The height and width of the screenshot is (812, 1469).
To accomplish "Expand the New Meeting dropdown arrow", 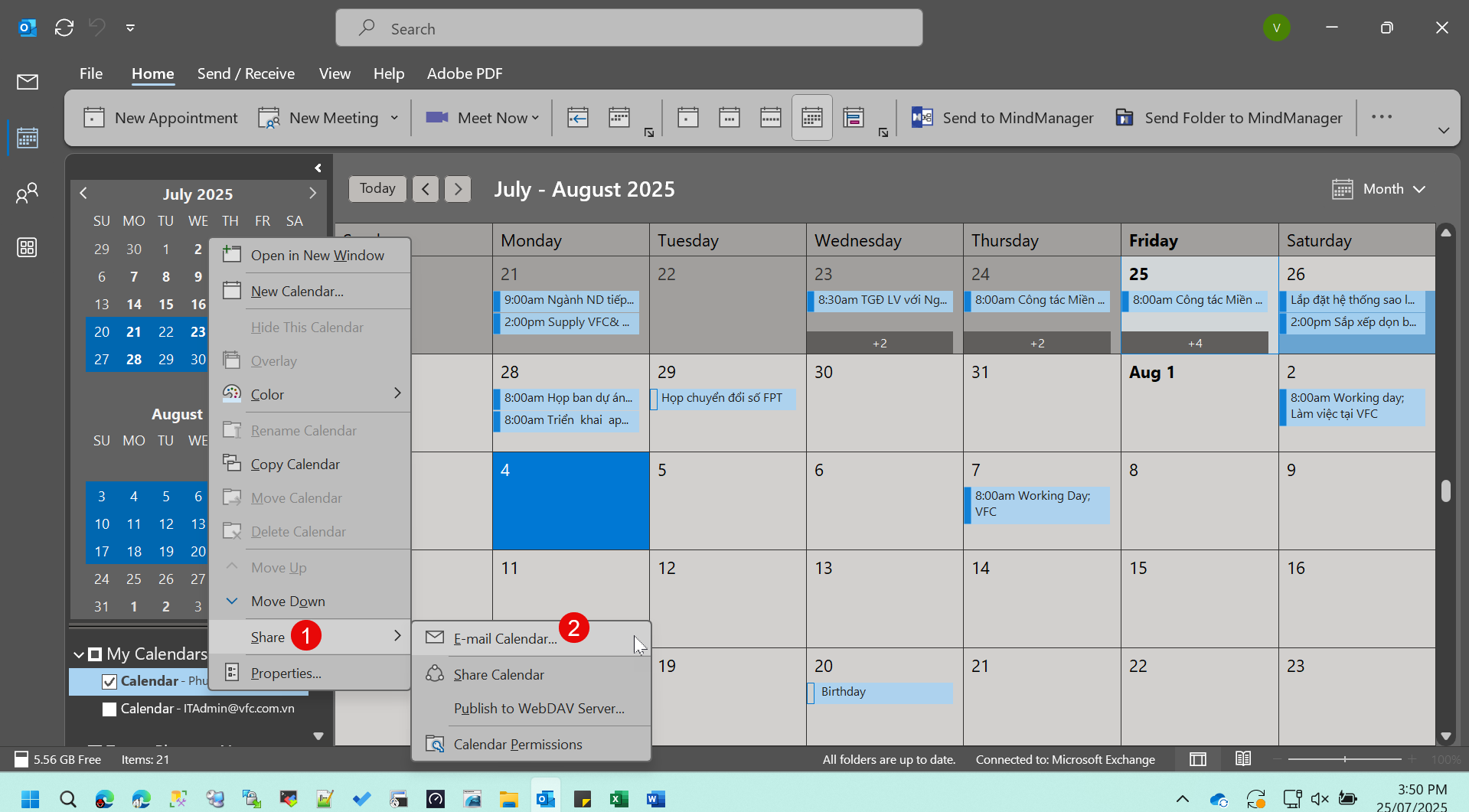I will coord(394,118).
